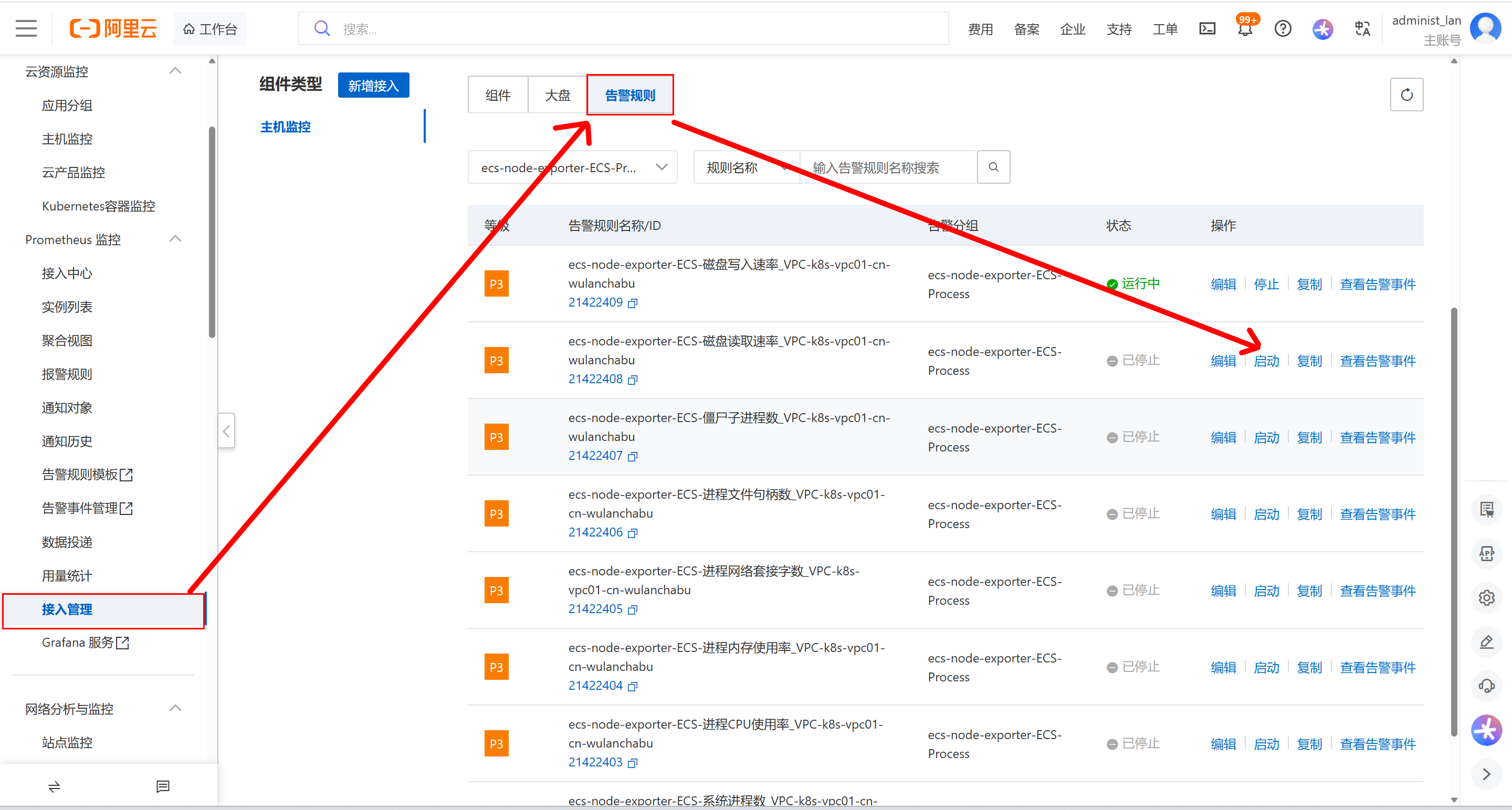Screen dimensions: 1512x810
Task: Copy rule ID 21422405
Action: pos(633,610)
